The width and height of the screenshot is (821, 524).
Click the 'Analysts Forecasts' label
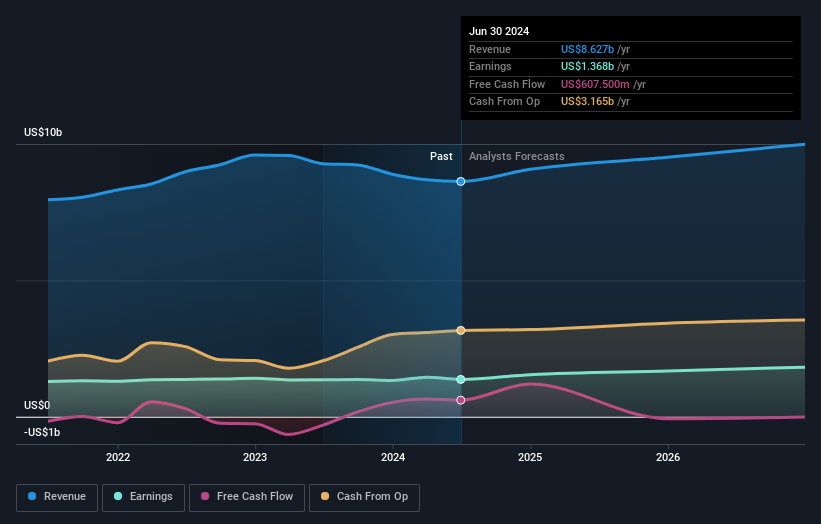coord(517,156)
